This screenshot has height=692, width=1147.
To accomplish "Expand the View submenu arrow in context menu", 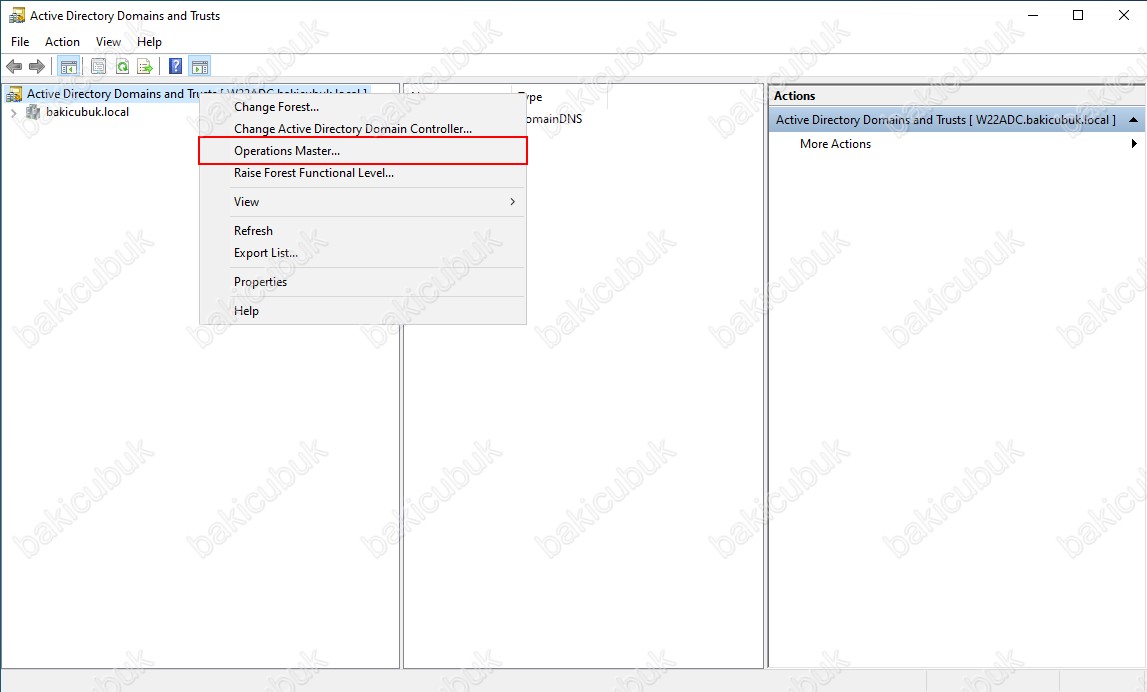I will point(513,202).
